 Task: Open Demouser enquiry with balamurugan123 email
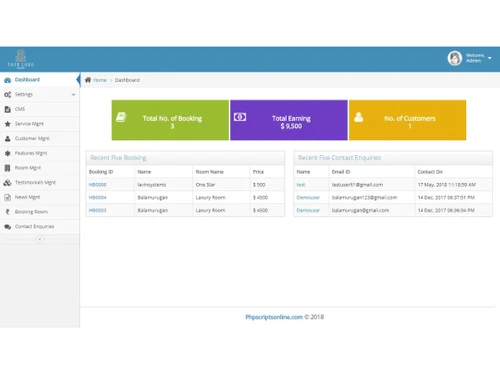coord(308,197)
